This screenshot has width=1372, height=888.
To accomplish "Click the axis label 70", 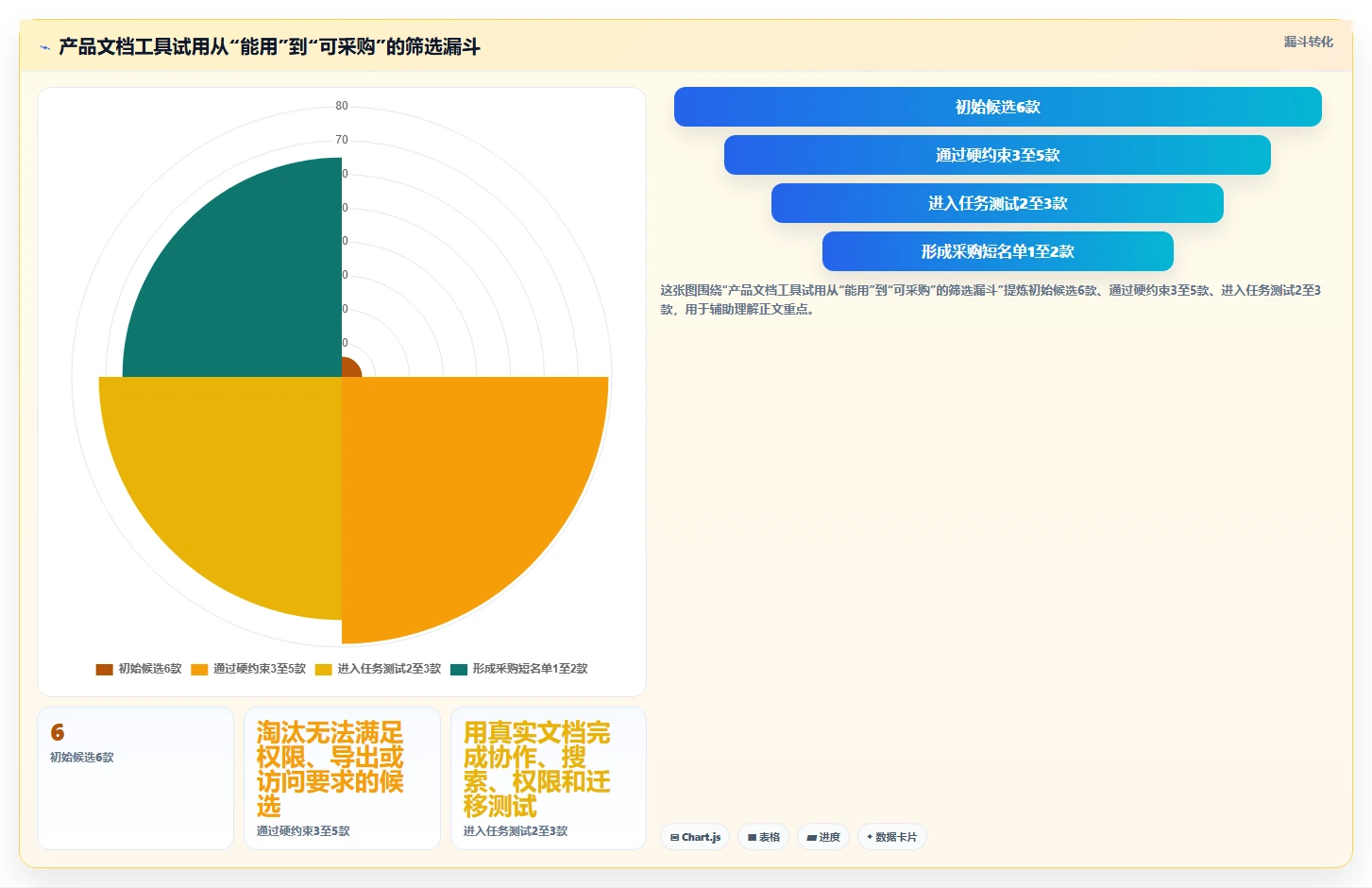I will pos(342,140).
